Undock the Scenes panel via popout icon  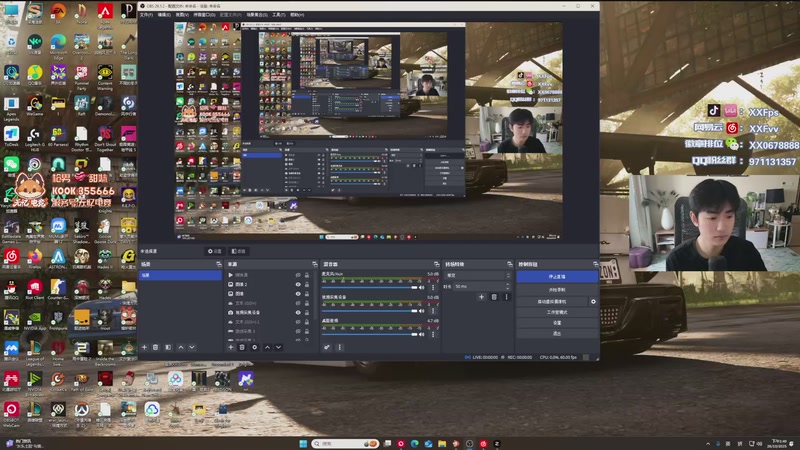pyautogui.click(x=219, y=264)
